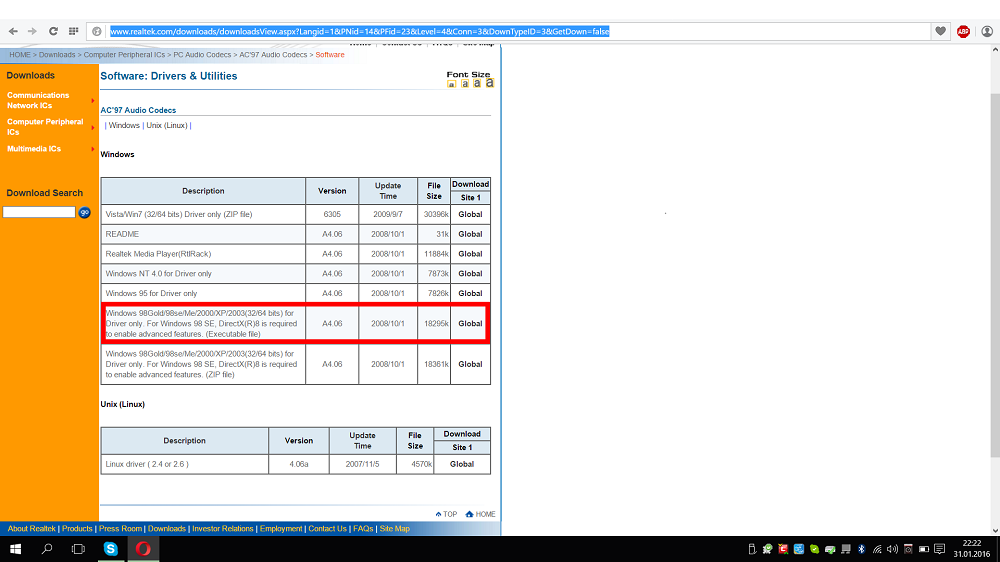Go to HOME in the breadcrumb
Viewport: 1000px width, 562px height.
tap(20, 55)
